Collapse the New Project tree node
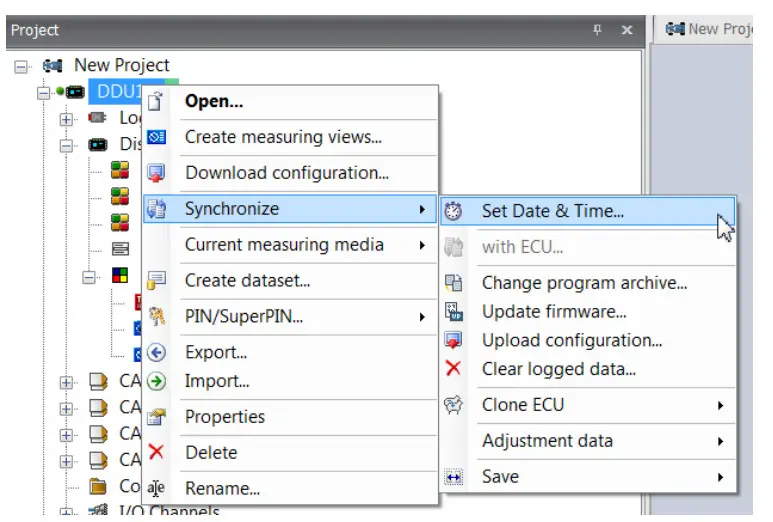773x522 pixels. [x=22, y=66]
